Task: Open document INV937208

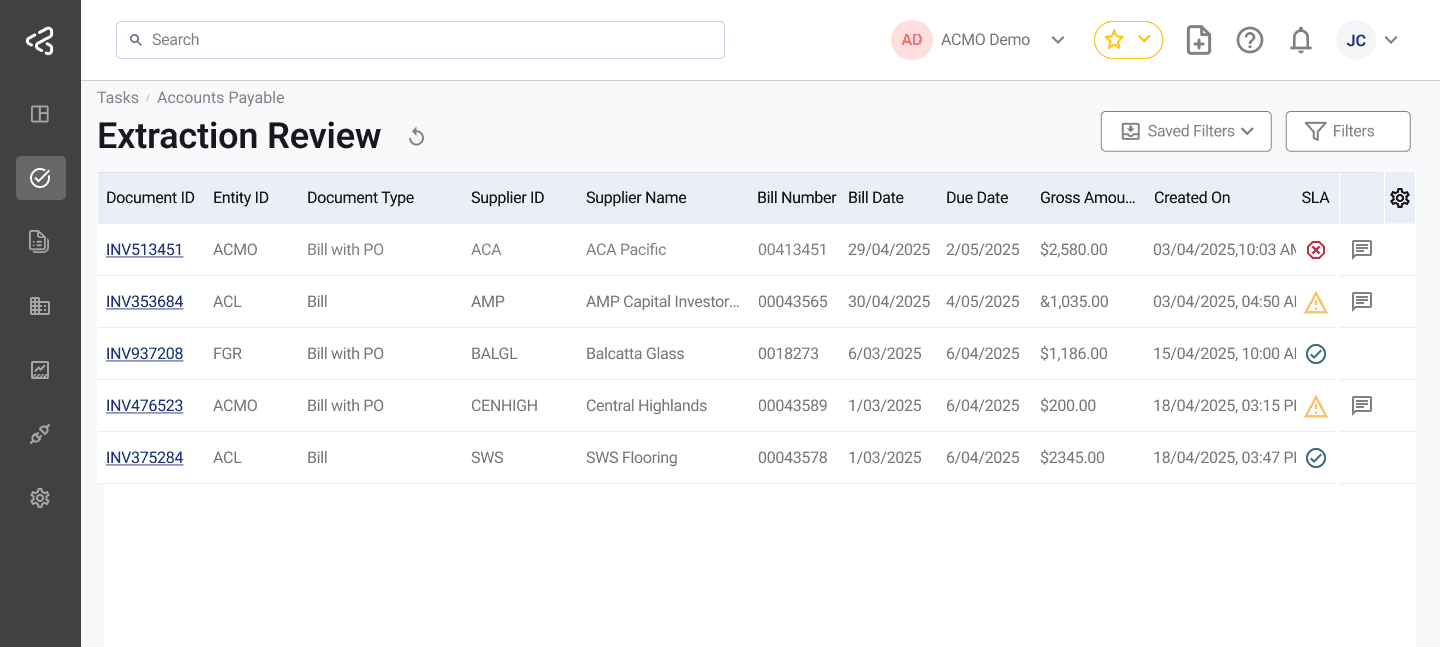Action: pos(144,353)
